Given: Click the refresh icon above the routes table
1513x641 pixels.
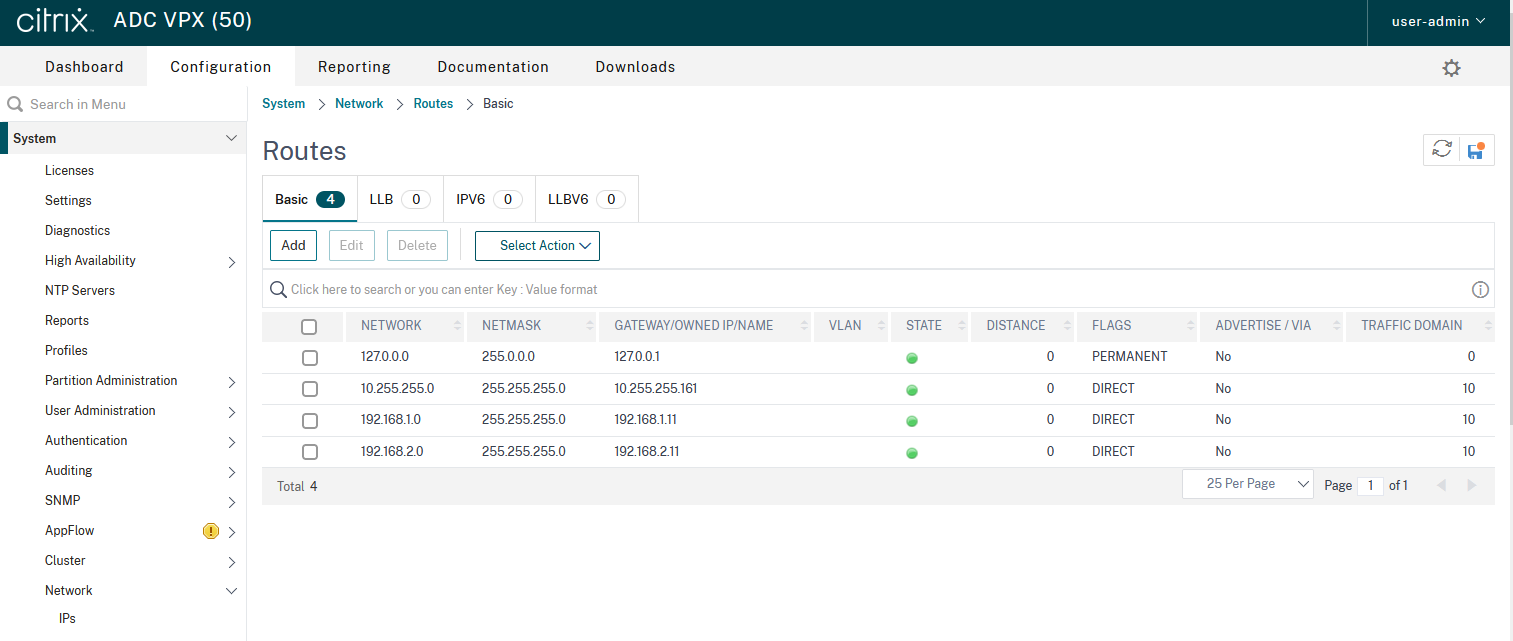Looking at the screenshot, I should [x=1441, y=149].
